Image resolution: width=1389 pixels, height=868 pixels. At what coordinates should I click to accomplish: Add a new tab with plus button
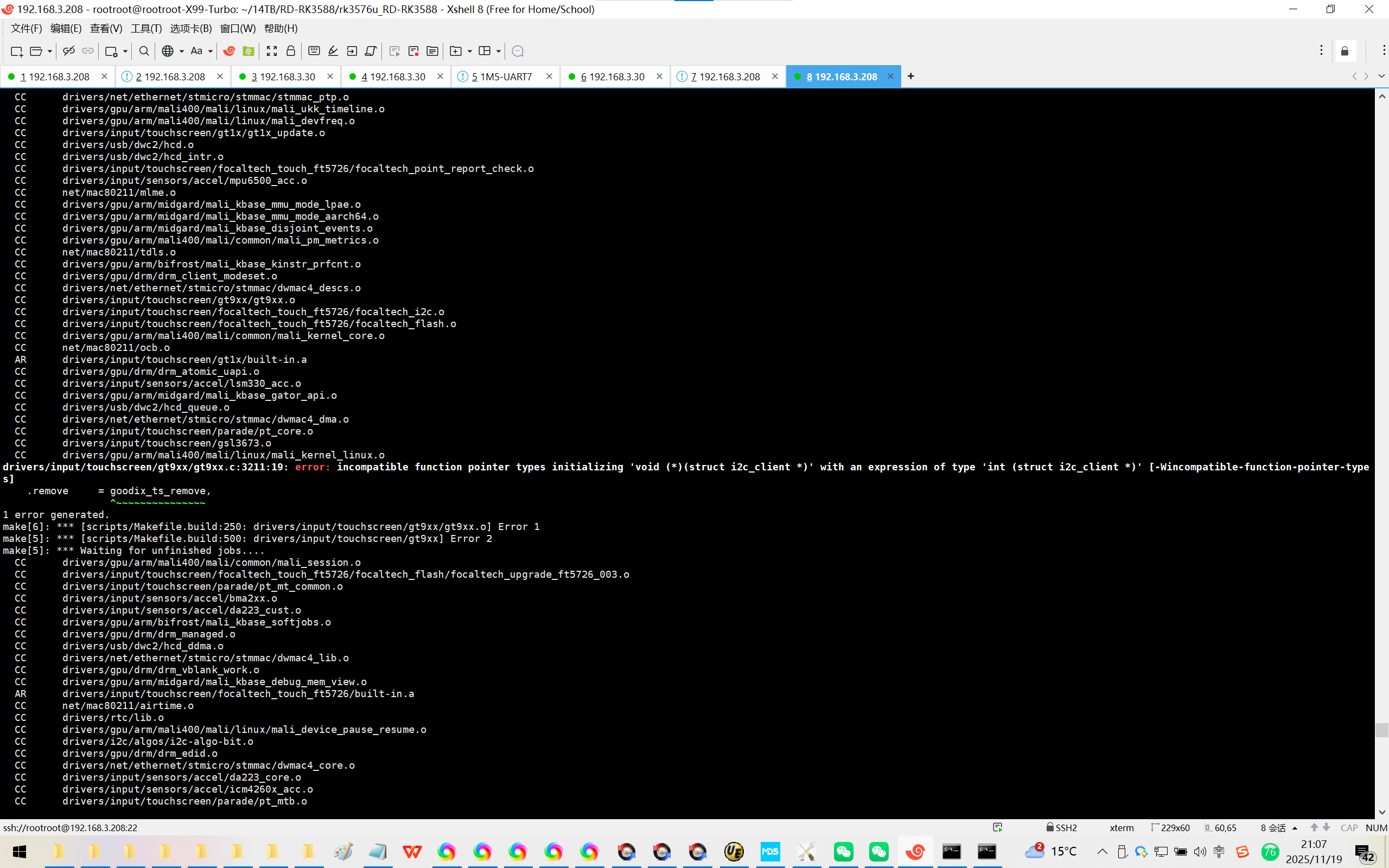[x=910, y=76]
